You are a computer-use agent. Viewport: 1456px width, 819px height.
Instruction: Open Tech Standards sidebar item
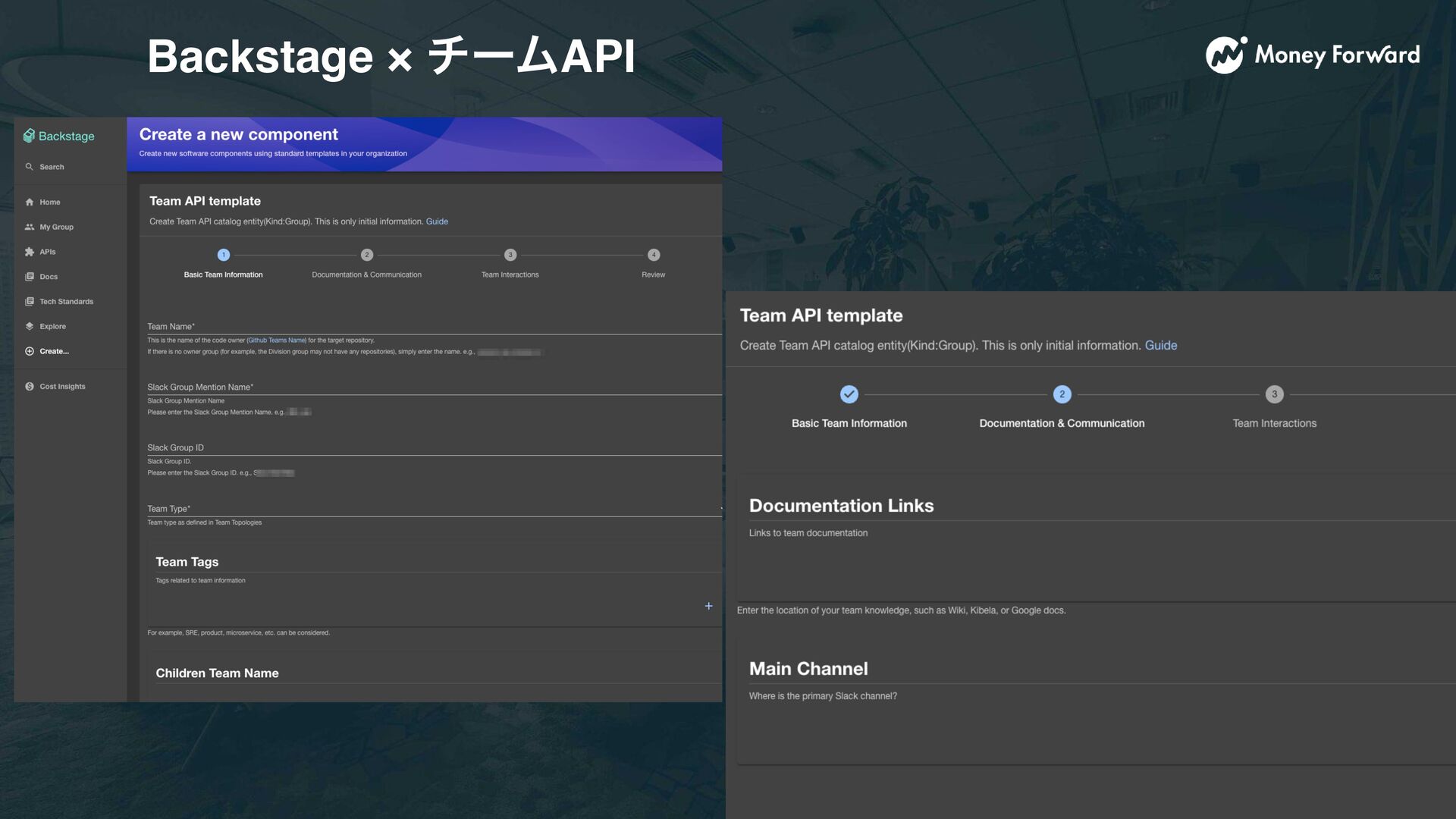point(67,302)
